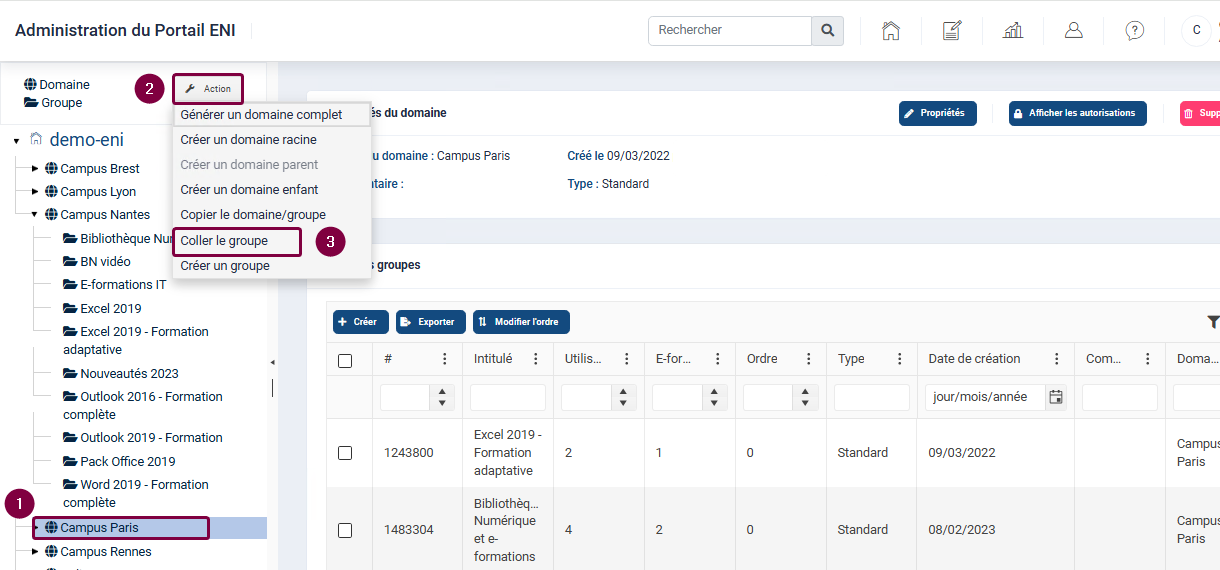Screen dimensions: 1220x570
Task: Open column menu for E-for... column
Action: 718,359
